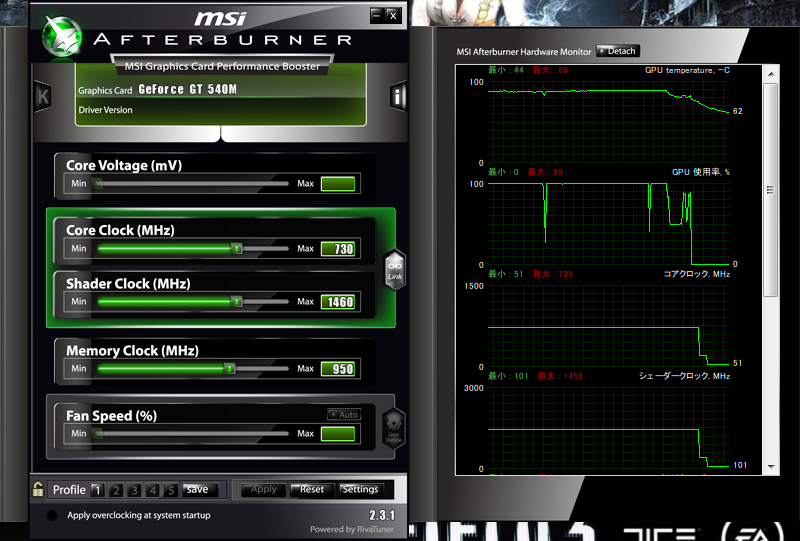Click the Shader Clock slider handle
800x541 pixels.
236,302
